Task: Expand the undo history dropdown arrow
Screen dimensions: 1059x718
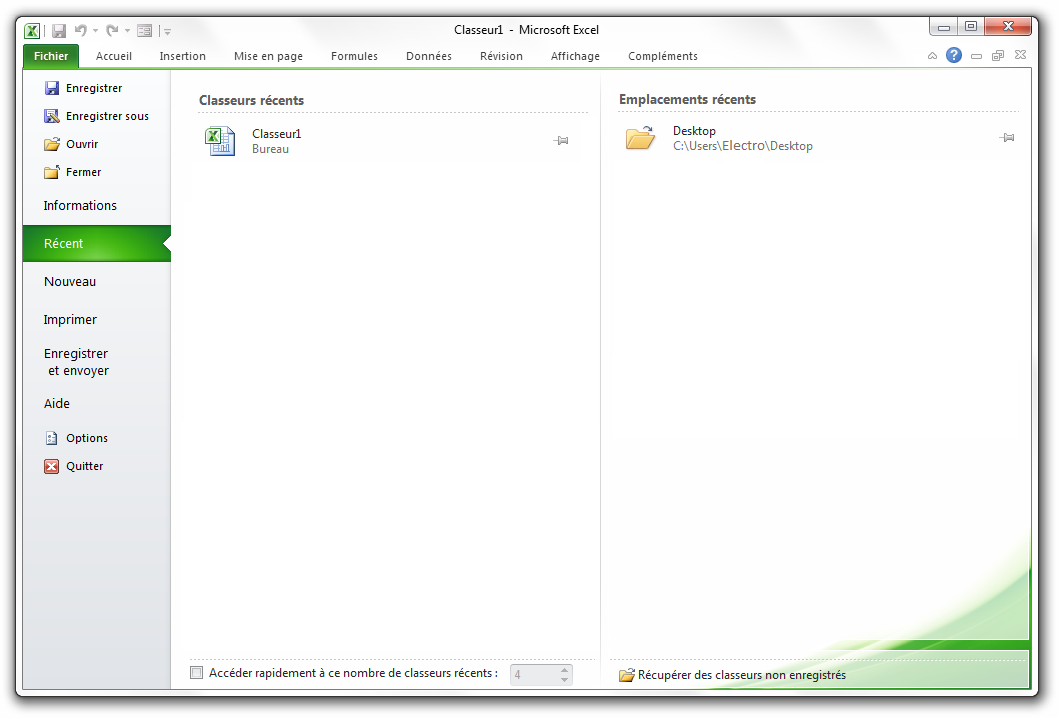Action: [96, 32]
